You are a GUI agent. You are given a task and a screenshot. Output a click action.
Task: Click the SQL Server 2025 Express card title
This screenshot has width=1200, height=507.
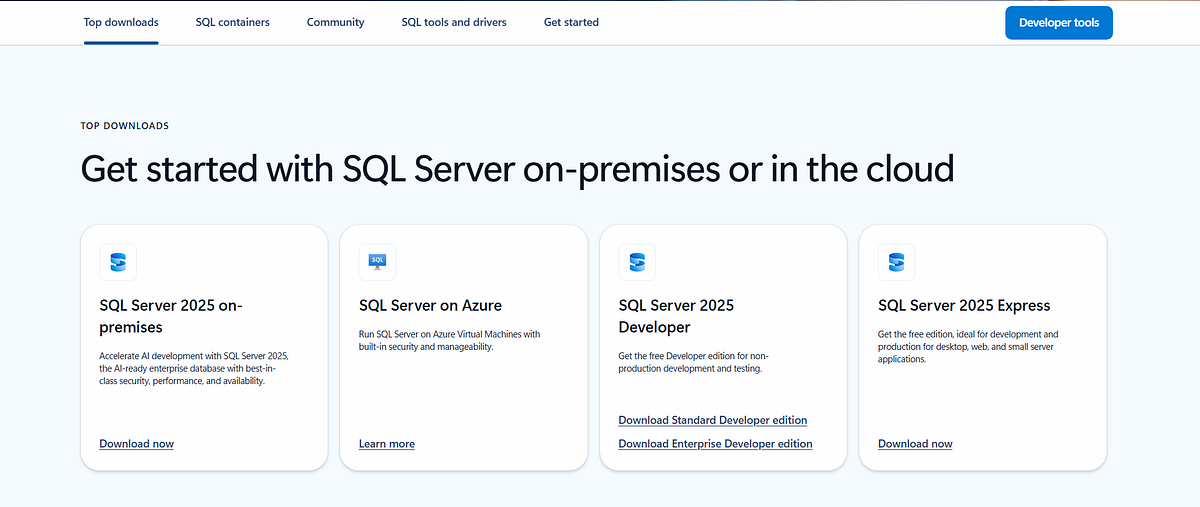click(964, 305)
